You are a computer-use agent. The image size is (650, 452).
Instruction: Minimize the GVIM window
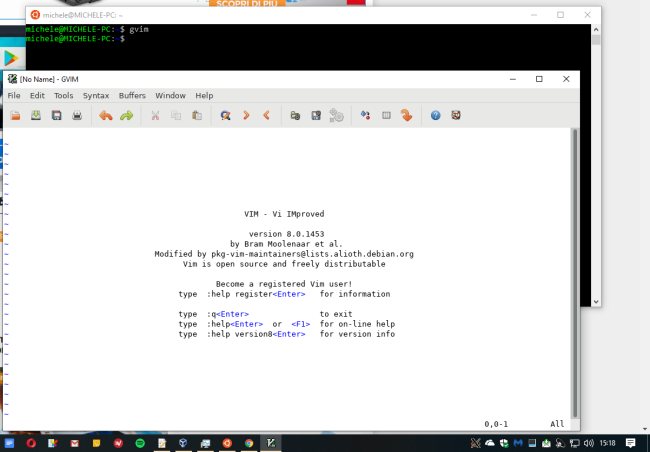click(x=513, y=79)
